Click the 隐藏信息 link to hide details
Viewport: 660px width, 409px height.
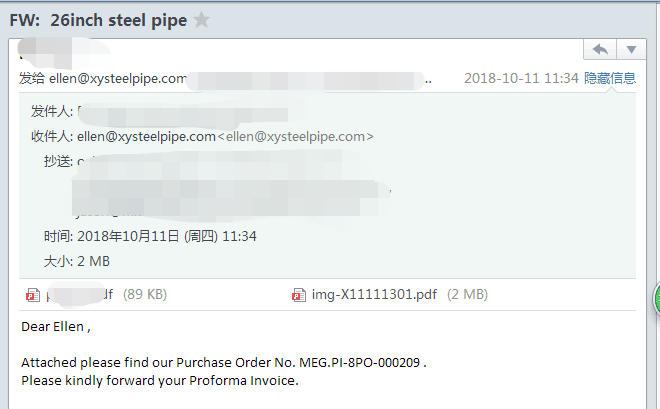(609, 78)
